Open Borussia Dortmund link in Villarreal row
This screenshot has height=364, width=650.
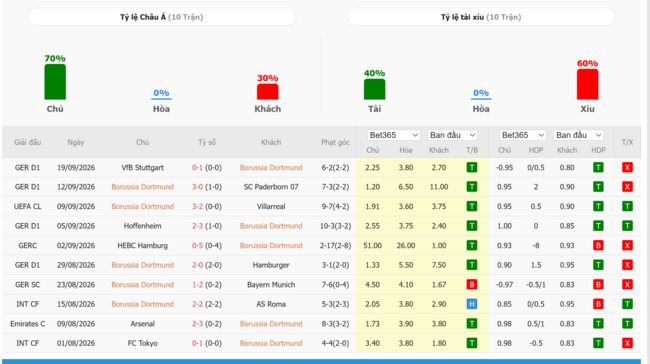coord(142,206)
